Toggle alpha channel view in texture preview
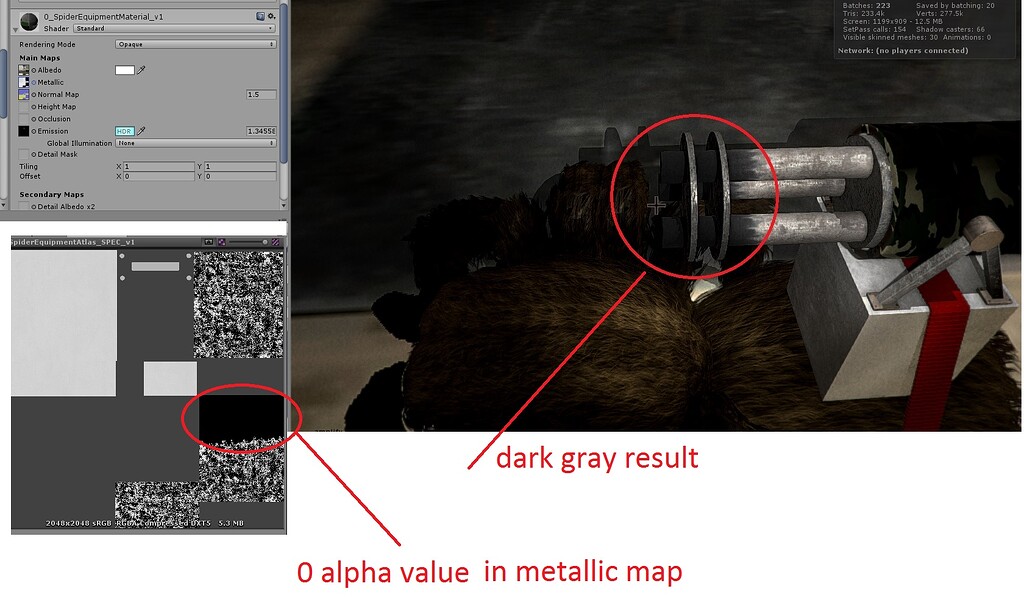Viewport: 1024px width, 610px height. pos(222,242)
